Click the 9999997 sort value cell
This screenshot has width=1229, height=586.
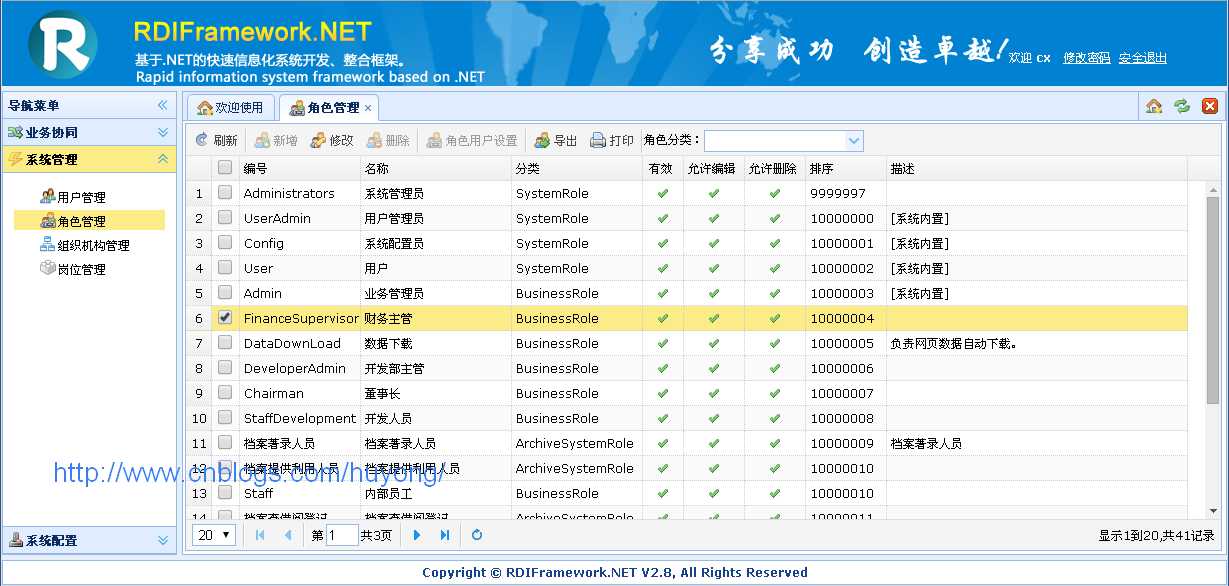pos(845,193)
